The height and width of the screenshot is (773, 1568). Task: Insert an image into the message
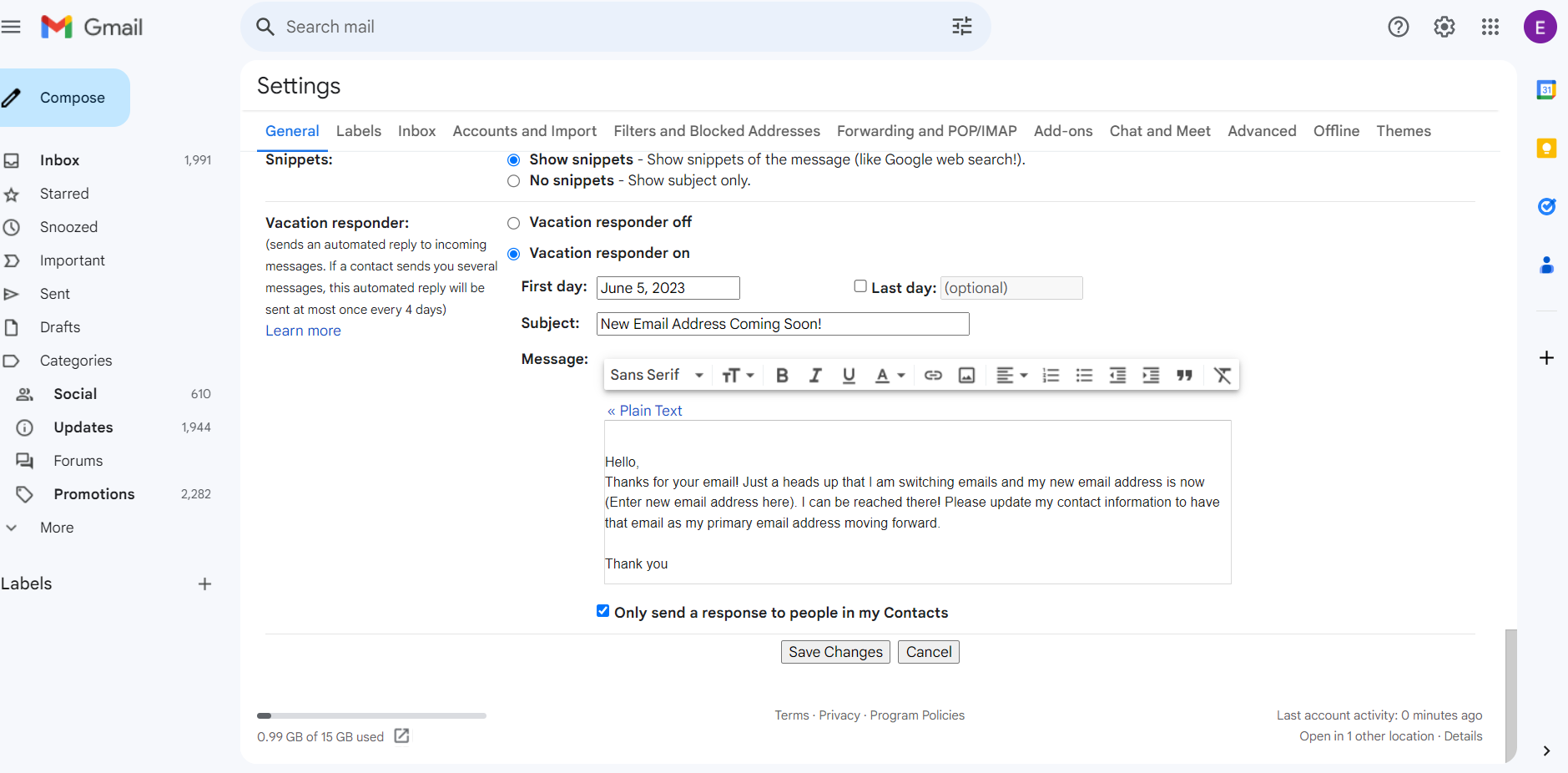coord(966,375)
